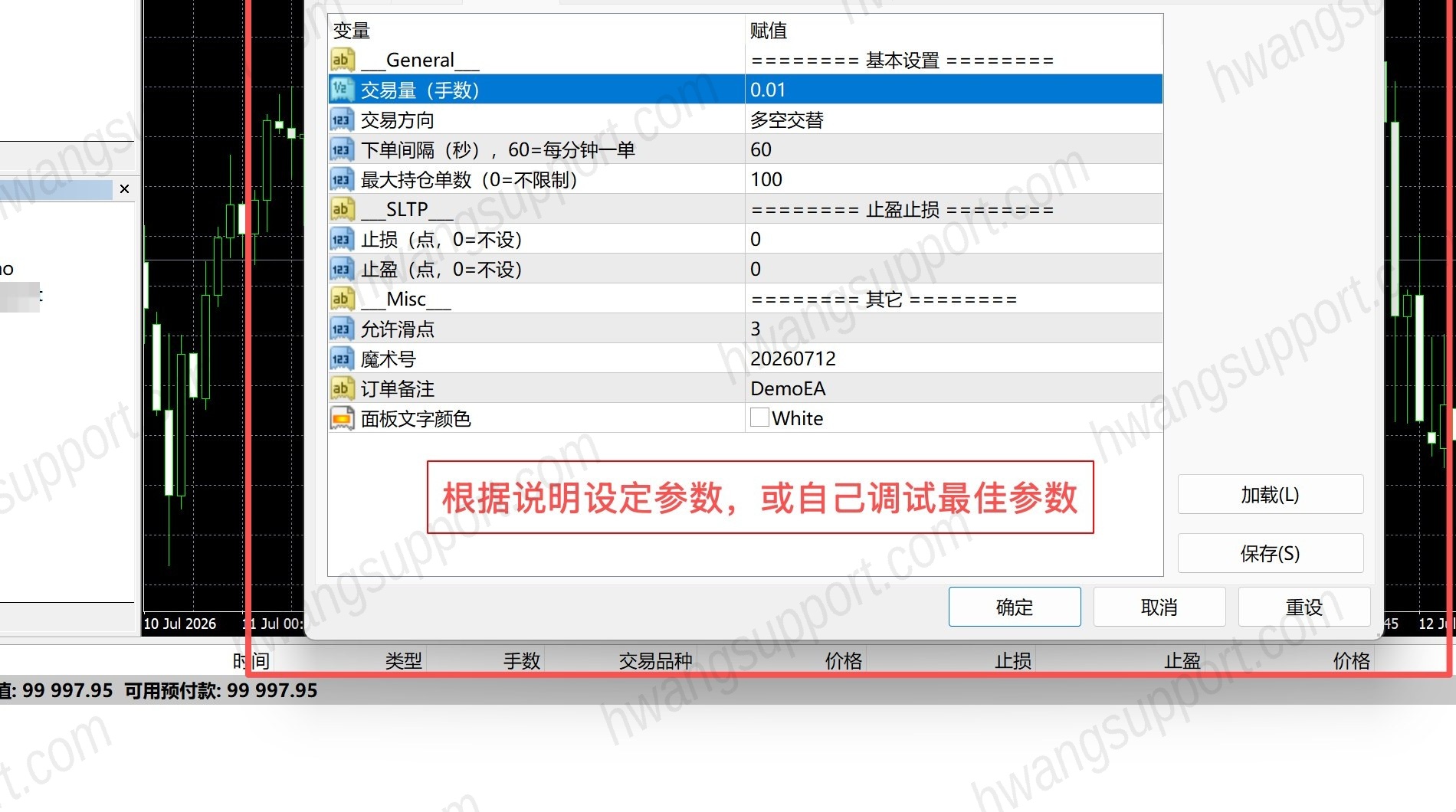Screen dimensions: 1456x812
Task: Select the 0.01 lot size value
Action: (953, 90)
